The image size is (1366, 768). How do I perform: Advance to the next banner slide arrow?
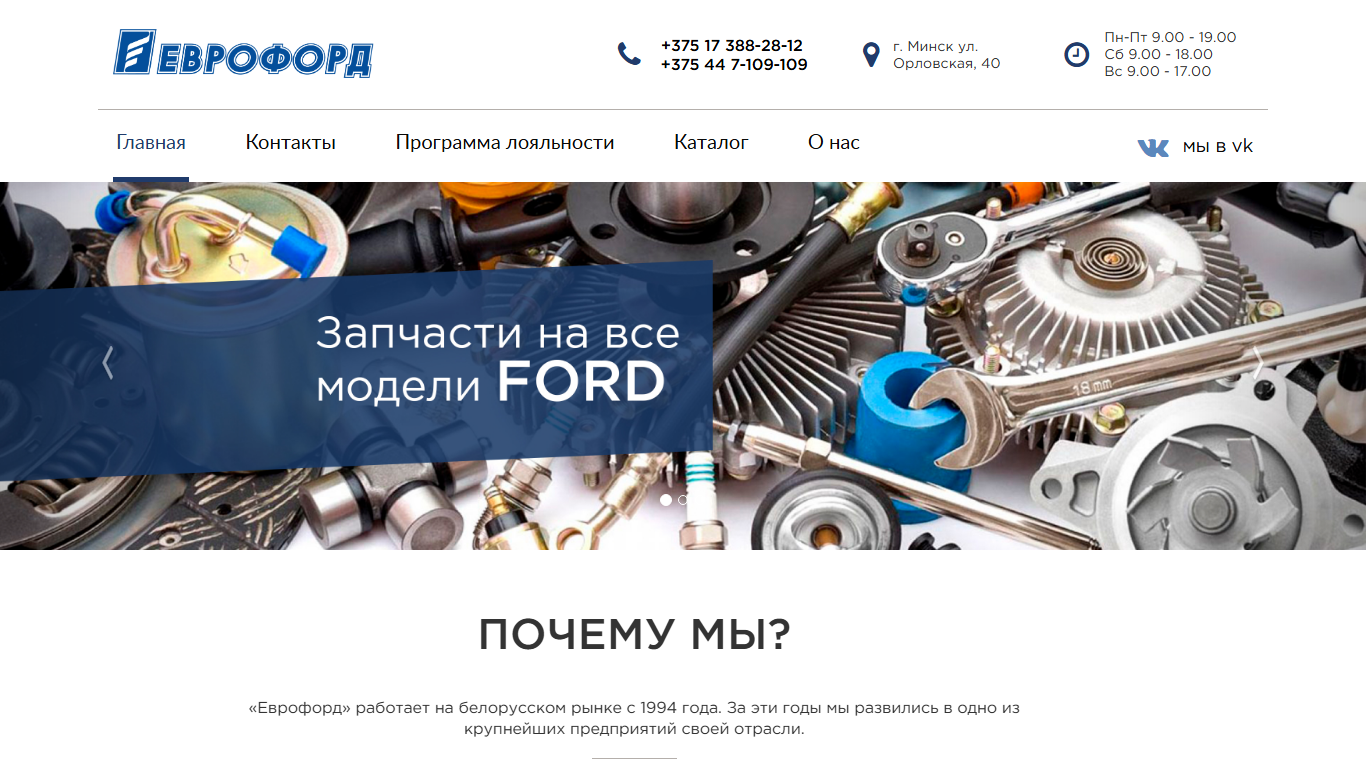pyautogui.click(x=1258, y=362)
